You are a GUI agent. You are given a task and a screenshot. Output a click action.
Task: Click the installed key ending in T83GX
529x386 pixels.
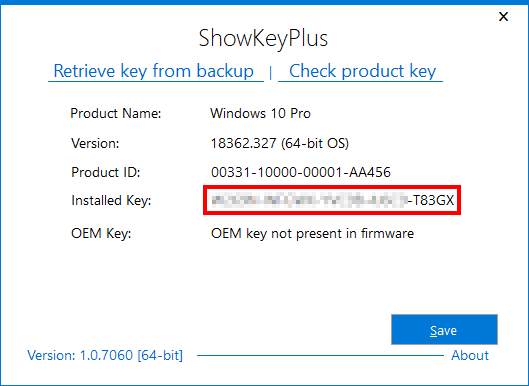click(332, 200)
